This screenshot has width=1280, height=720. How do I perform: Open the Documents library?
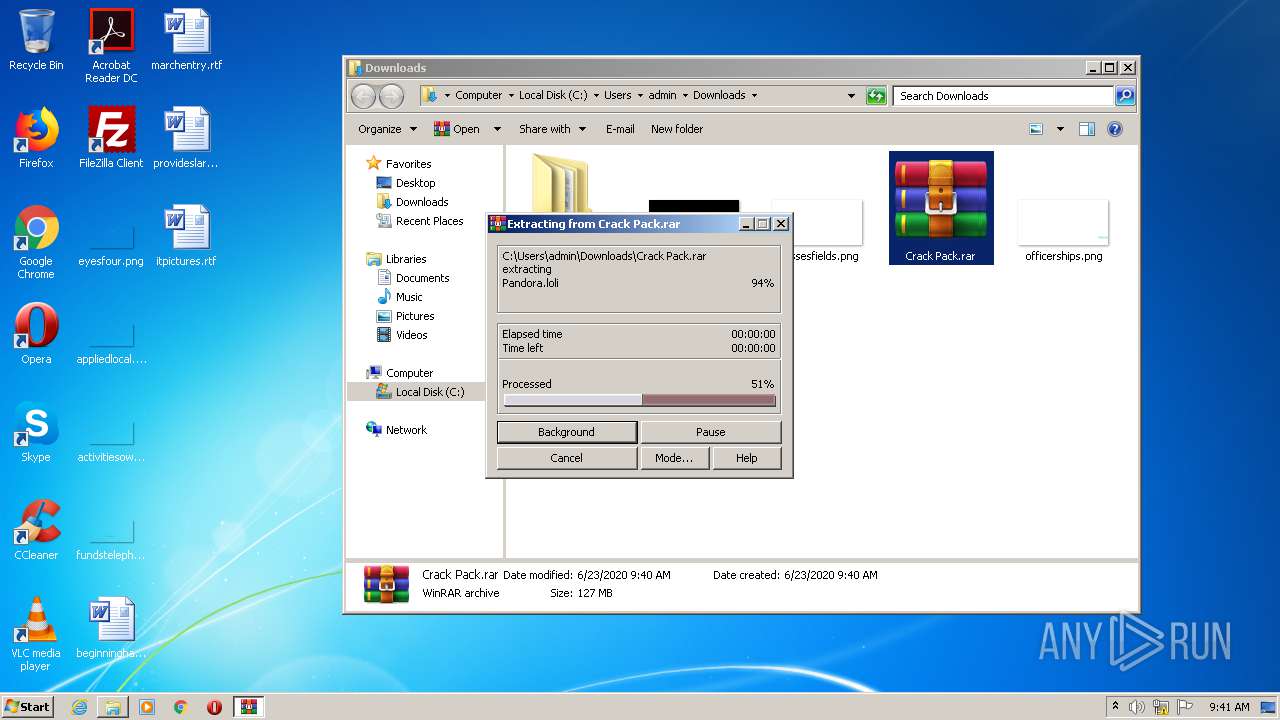click(413, 278)
